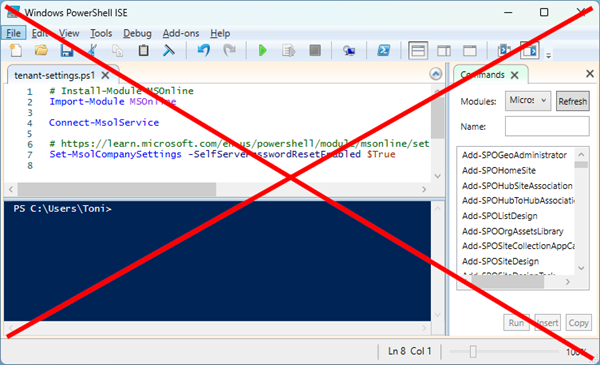The width and height of the screenshot is (600, 365).
Task: Open the File menu
Action: (x=13, y=33)
